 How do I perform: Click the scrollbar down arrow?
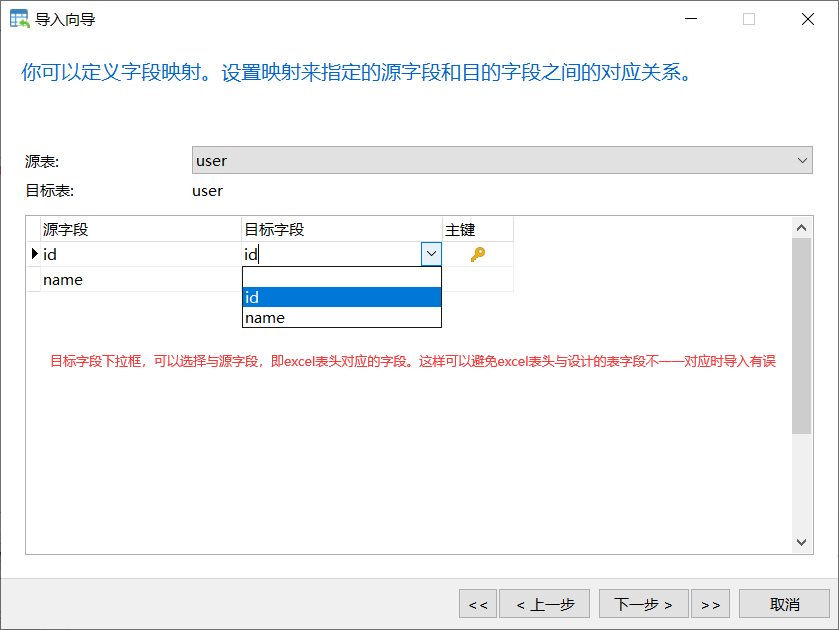pos(801,541)
